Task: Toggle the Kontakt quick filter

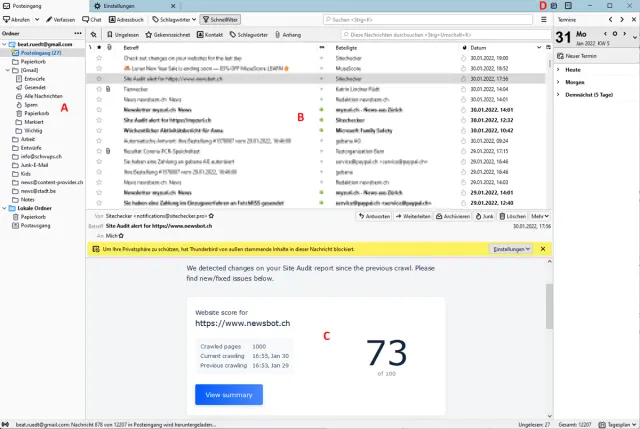Action: pyautogui.click(x=210, y=35)
